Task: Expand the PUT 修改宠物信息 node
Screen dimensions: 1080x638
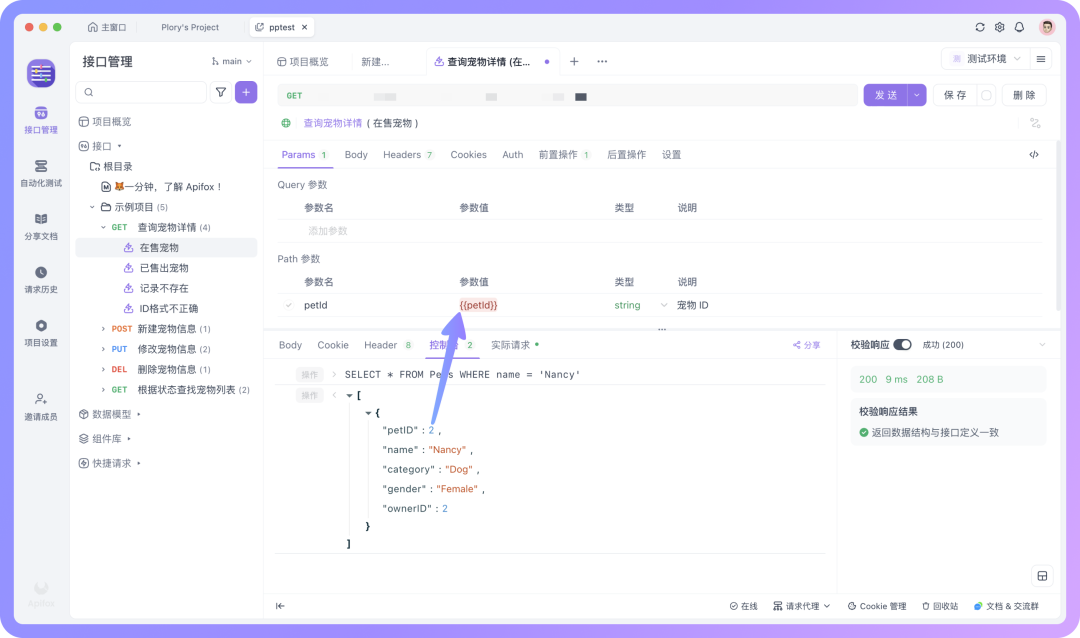Action: pyautogui.click(x=103, y=349)
